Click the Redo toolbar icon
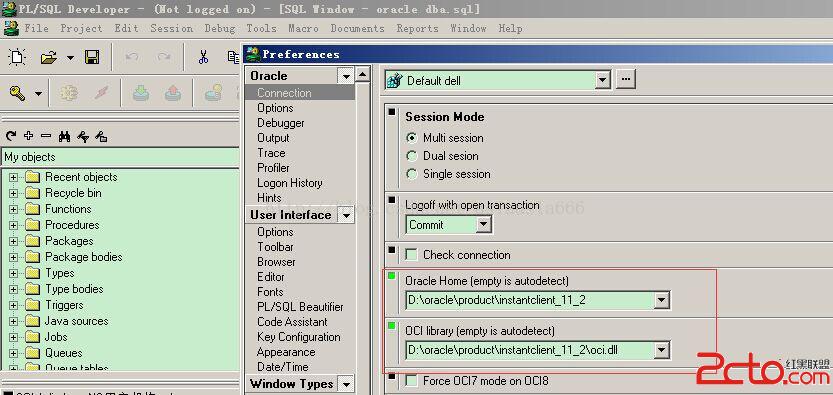This screenshot has height=395, width=833. tap(164, 57)
